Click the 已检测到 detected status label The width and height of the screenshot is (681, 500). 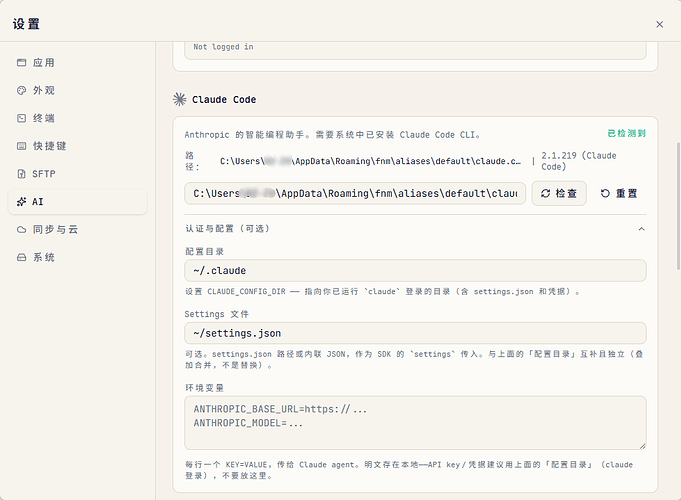[626, 133]
